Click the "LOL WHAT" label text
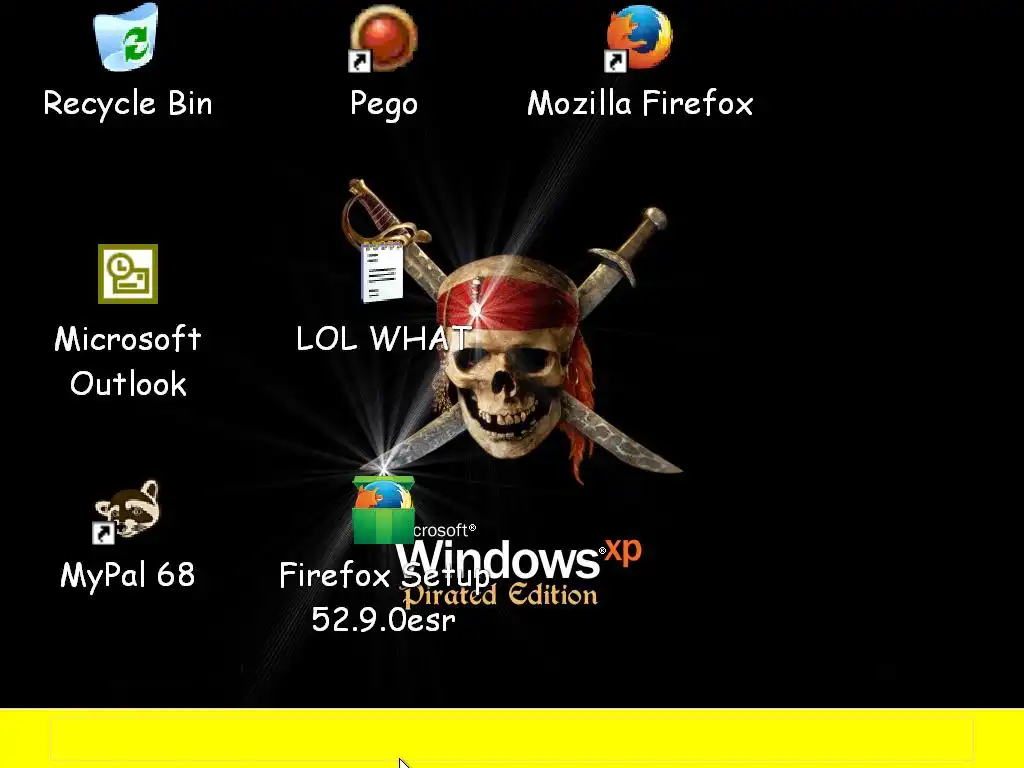Viewport: 1024px width, 768px height. pyautogui.click(x=383, y=339)
